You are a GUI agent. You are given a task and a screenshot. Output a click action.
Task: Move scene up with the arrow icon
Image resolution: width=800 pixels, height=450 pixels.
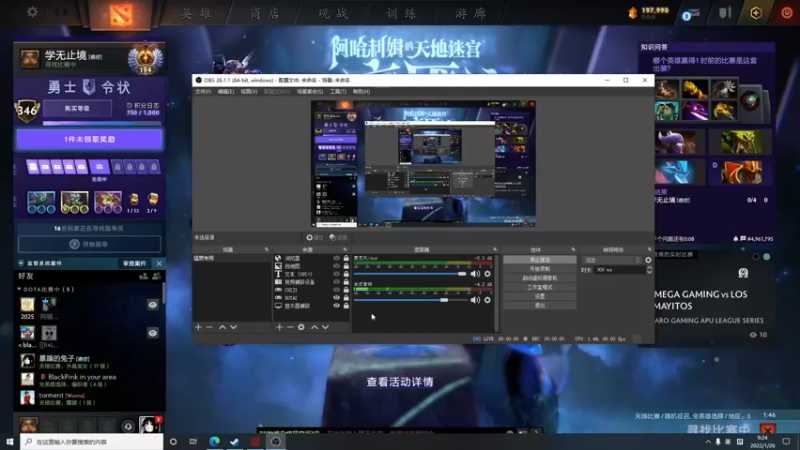point(222,327)
